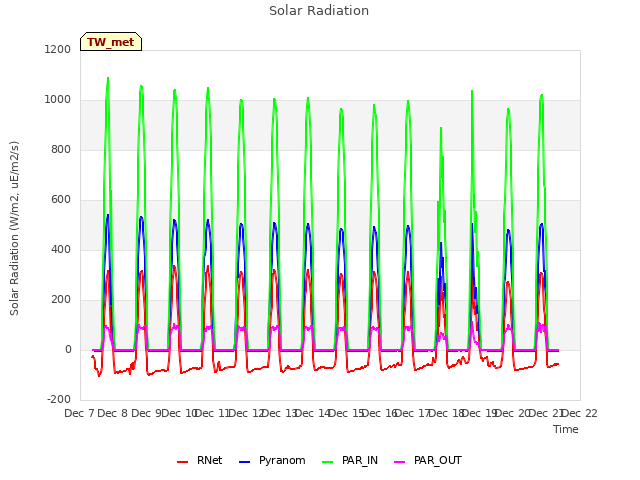Toggle the RNet legend entry
Screen dimensions: 640x480
point(200,461)
